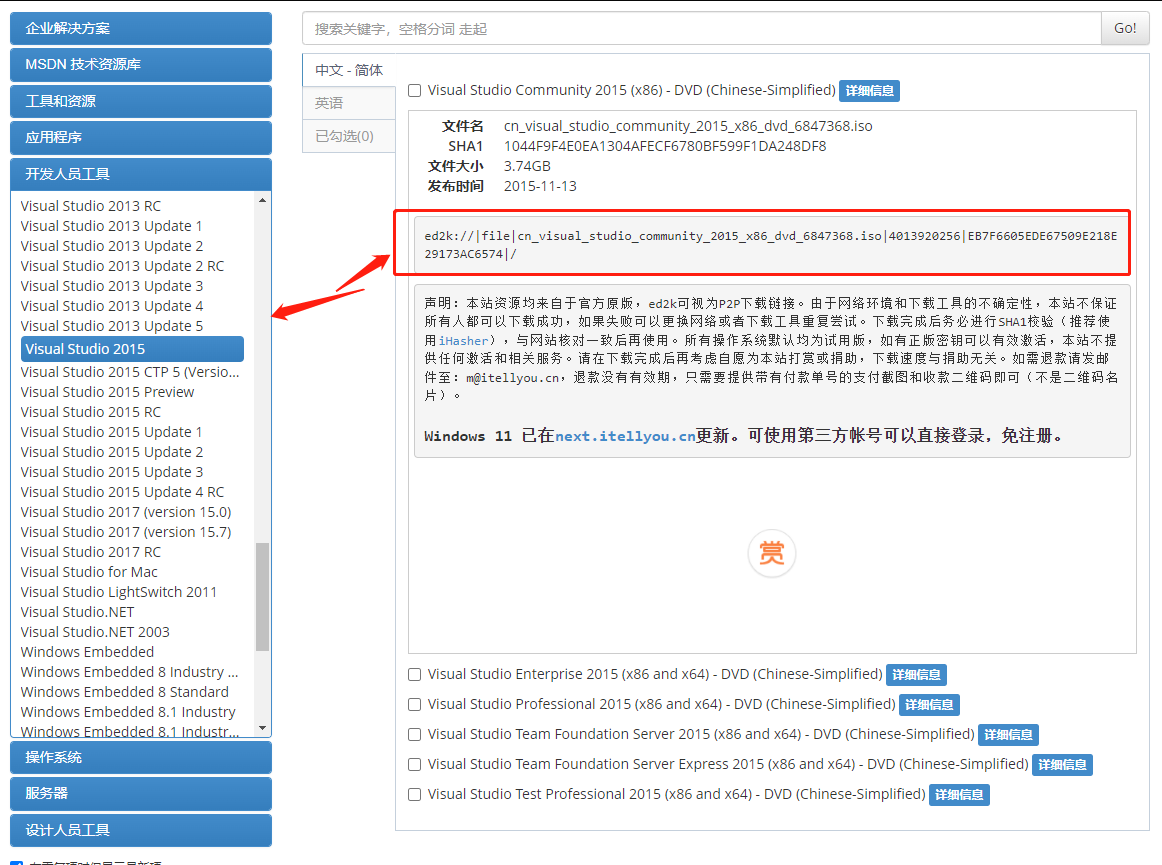Click the developer tools list scrollbar thumb
1162x865 pixels.
point(262,597)
